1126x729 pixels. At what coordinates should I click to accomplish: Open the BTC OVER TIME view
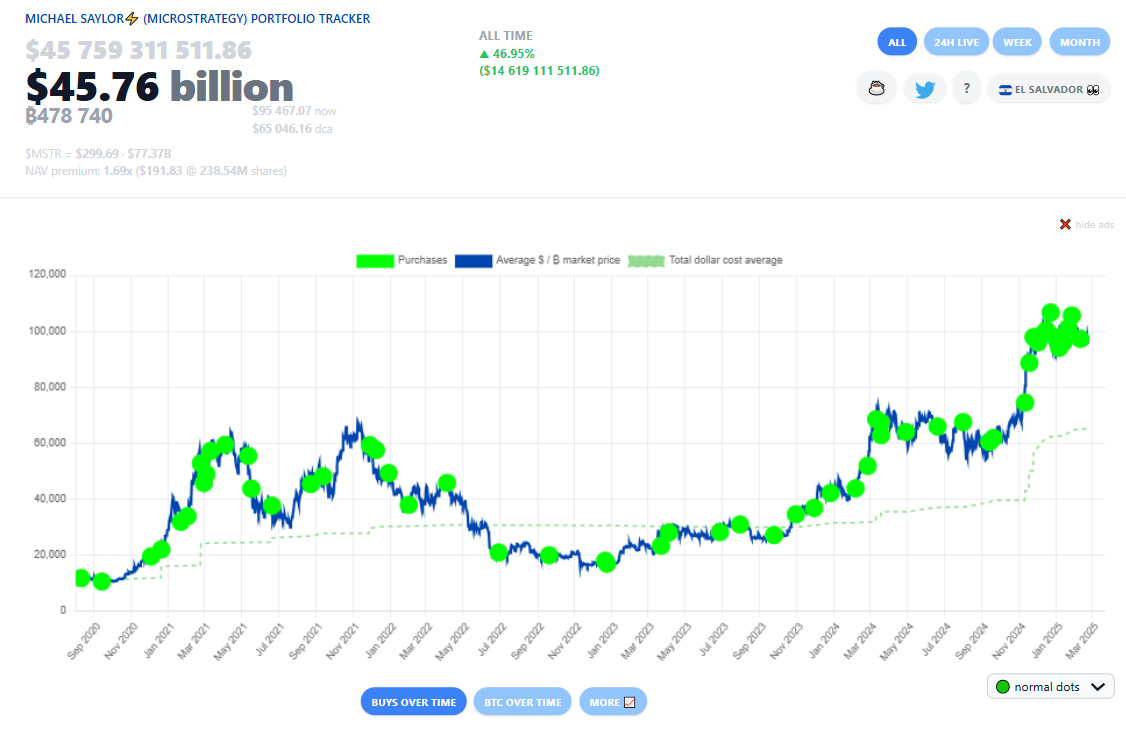click(x=522, y=701)
